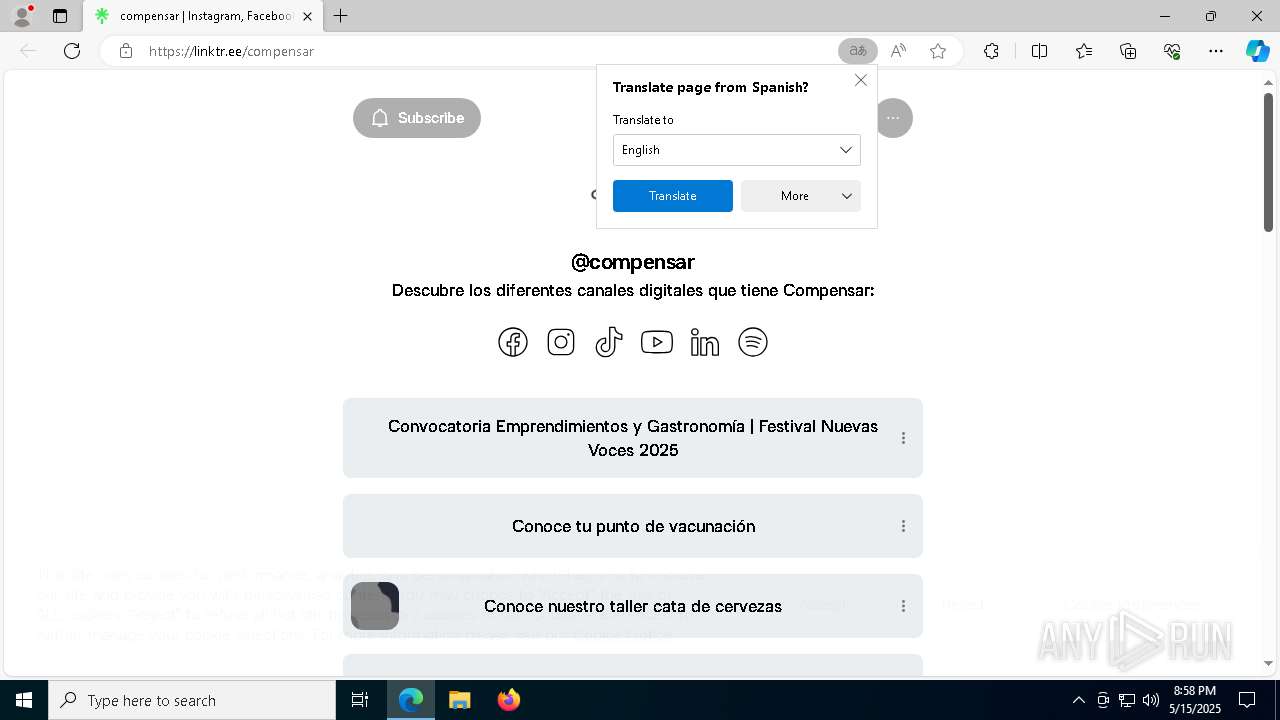Click the blue Translate button
Image resolution: width=1280 pixels, height=720 pixels.
[x=673, y=196]
